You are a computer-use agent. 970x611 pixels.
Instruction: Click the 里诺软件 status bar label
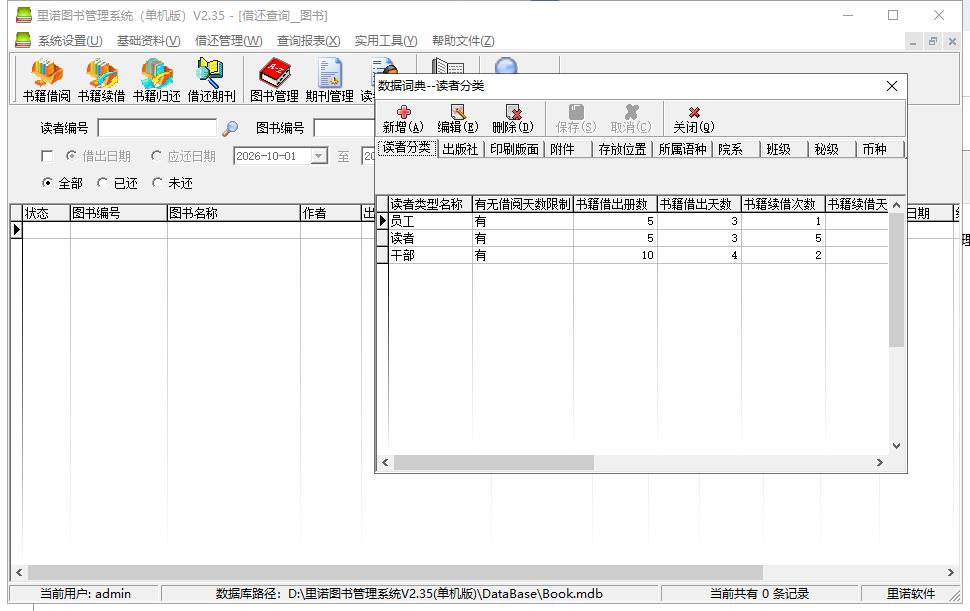tap(911, 594)
